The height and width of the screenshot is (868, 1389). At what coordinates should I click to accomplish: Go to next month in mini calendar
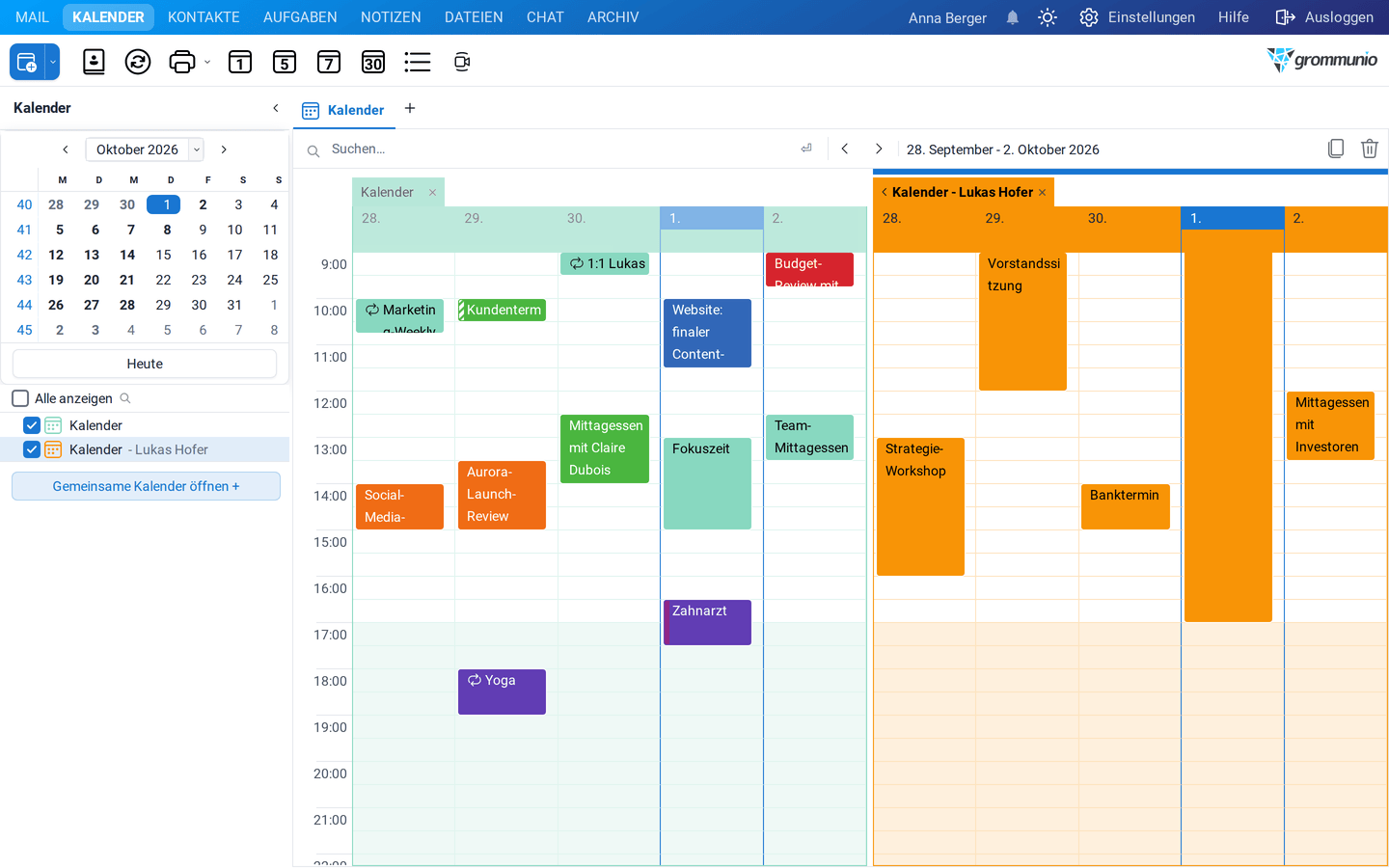click(224, 149)
